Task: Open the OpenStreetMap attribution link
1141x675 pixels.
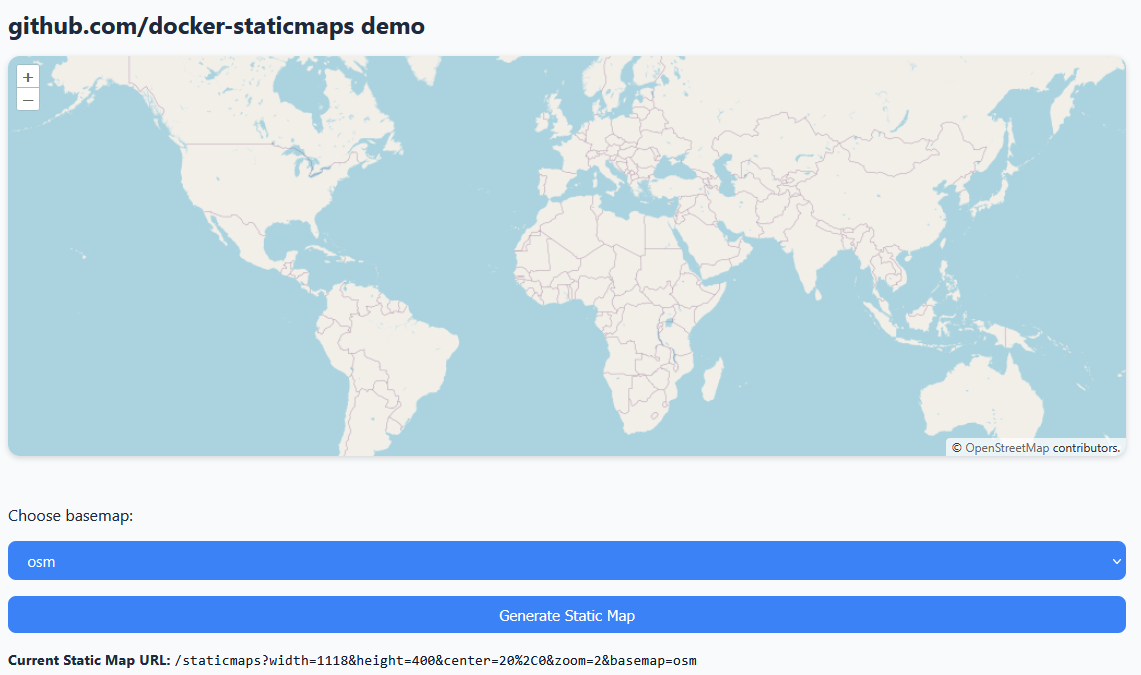Action: tap(1006, 448)
